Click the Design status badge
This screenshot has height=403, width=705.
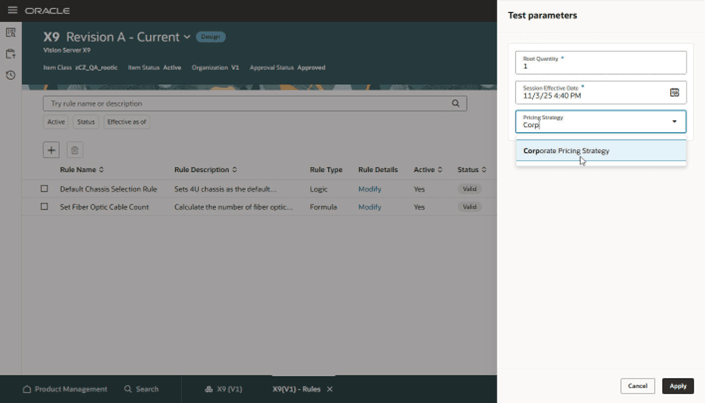pos(210,37)
